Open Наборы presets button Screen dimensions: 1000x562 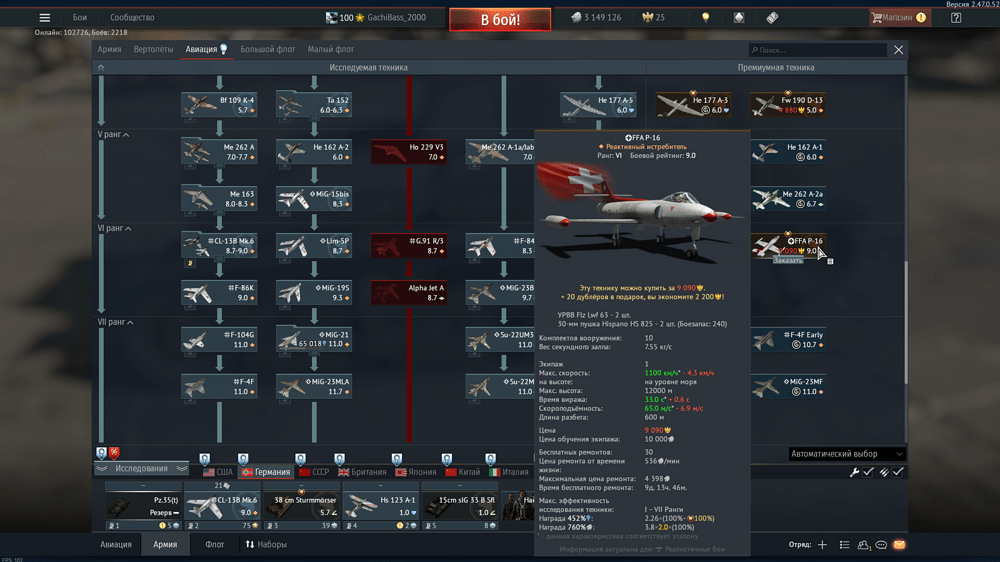266,545
